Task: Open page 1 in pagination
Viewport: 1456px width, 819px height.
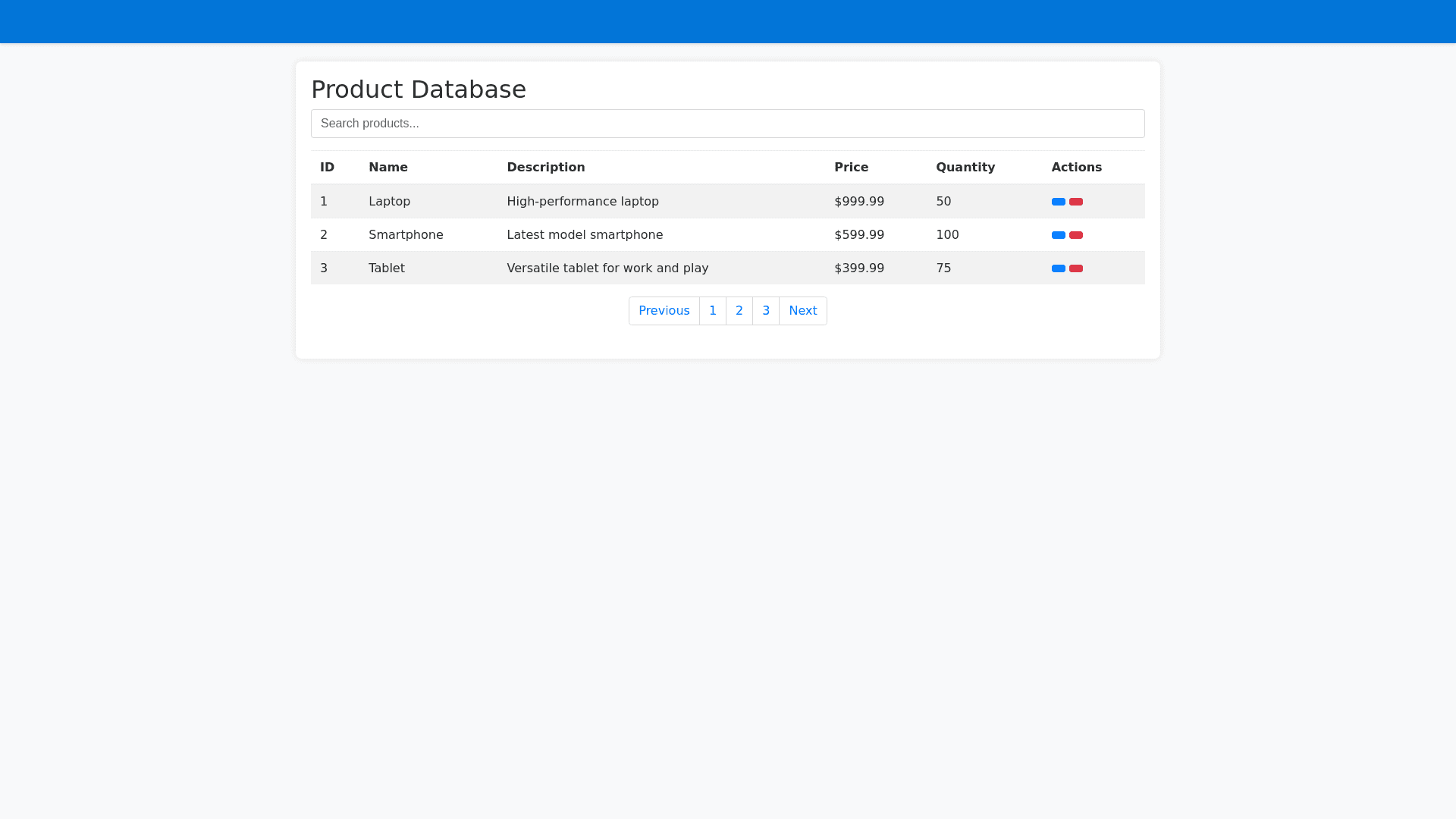Action: click(x=712, y=311)
